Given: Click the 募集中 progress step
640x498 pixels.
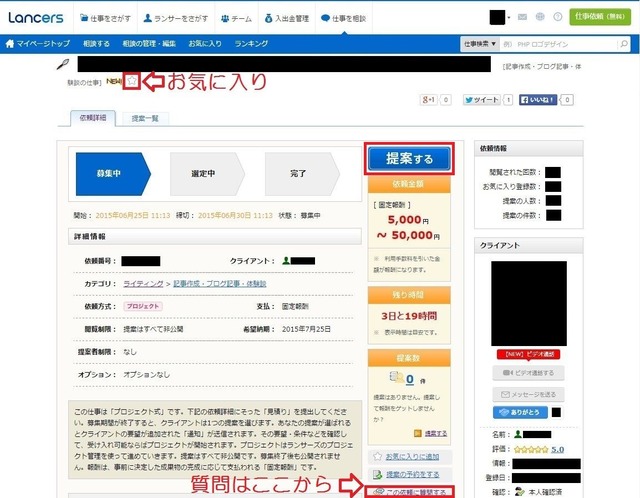Looking at the screenshot, I should click(113, 174).
